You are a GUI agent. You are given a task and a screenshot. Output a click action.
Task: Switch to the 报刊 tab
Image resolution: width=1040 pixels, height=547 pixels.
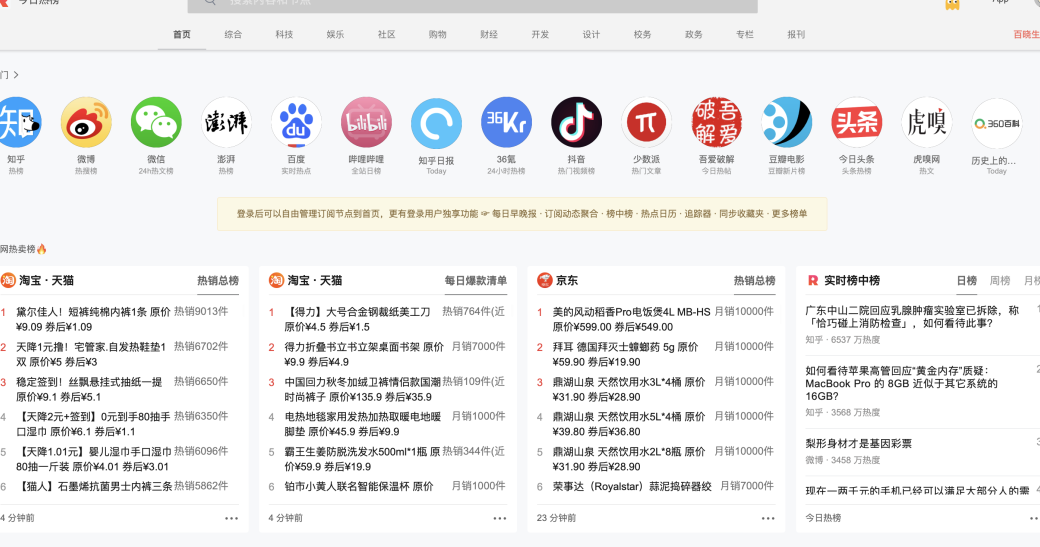point(796,34)
